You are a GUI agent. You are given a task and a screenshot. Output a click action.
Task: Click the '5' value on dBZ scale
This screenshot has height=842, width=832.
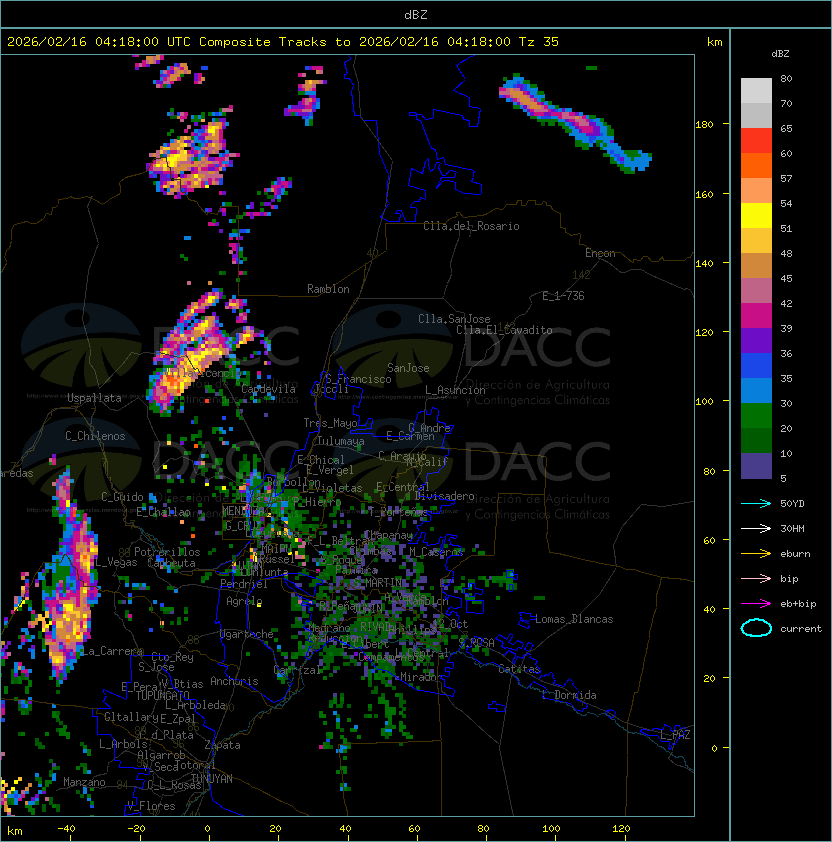coord(783,478)
